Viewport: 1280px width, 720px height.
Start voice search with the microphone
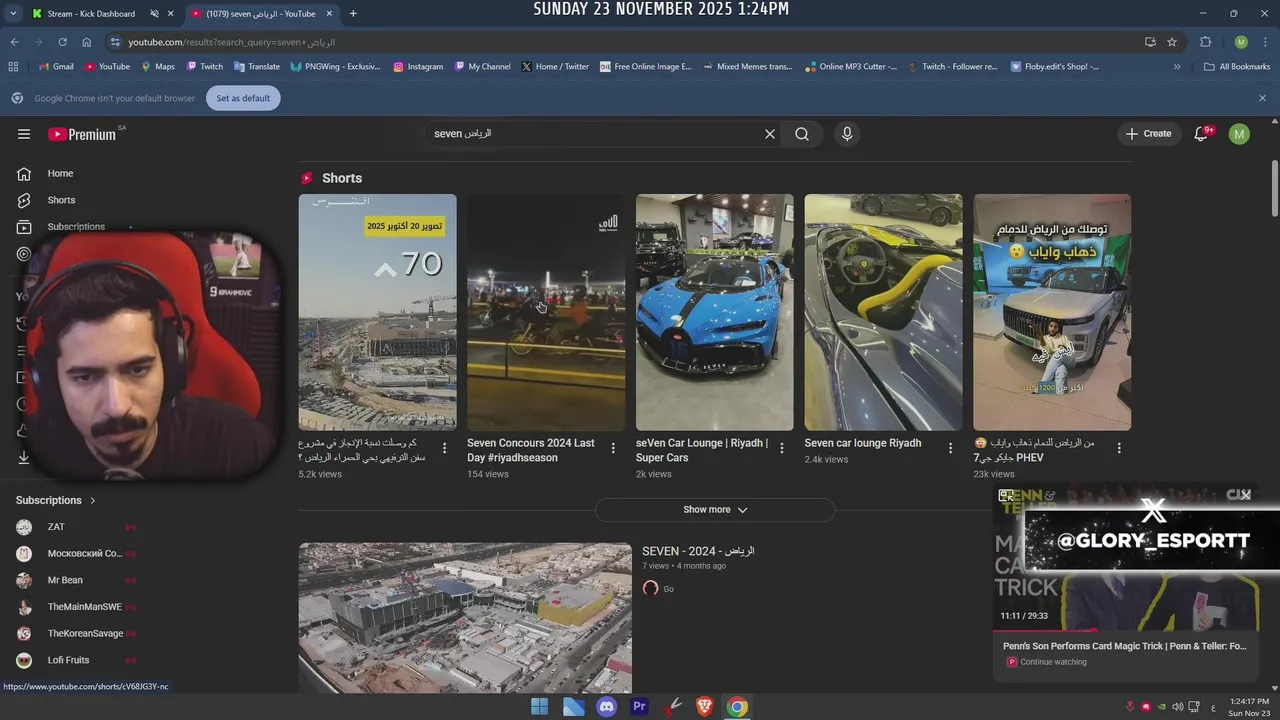[x=847, y=134]
